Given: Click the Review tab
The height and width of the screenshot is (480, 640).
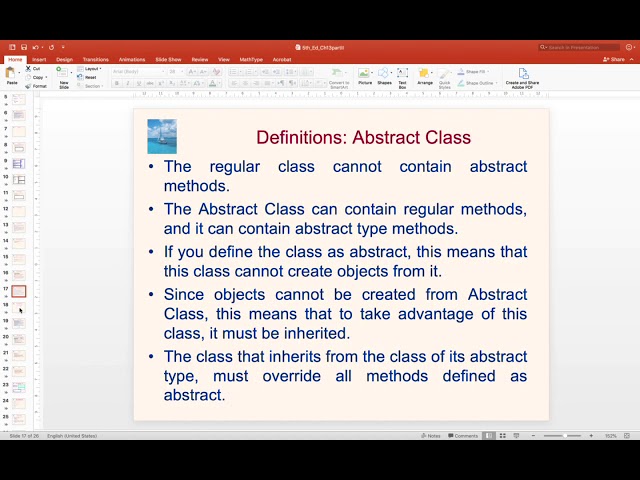Looking at the screenshot, I should click(x=200, y=60).
